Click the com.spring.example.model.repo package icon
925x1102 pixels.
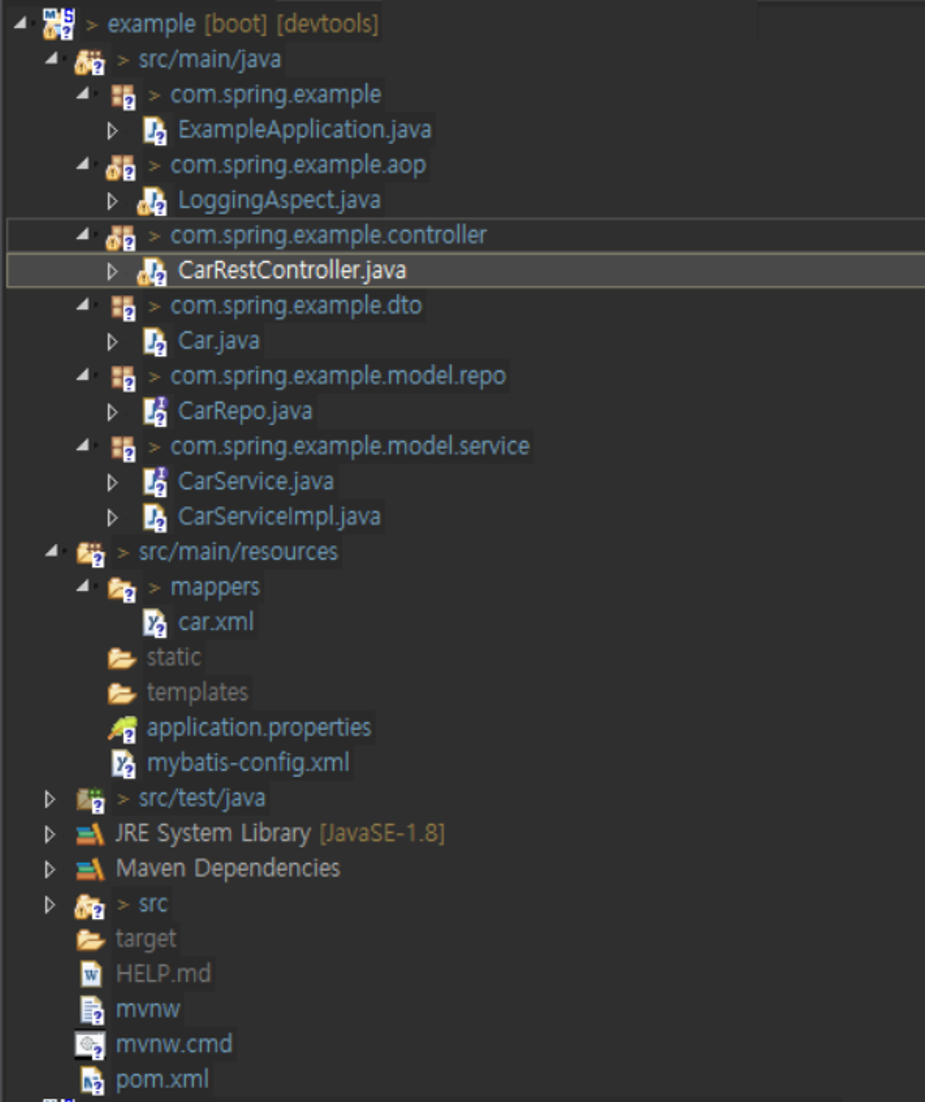(123, 377)
